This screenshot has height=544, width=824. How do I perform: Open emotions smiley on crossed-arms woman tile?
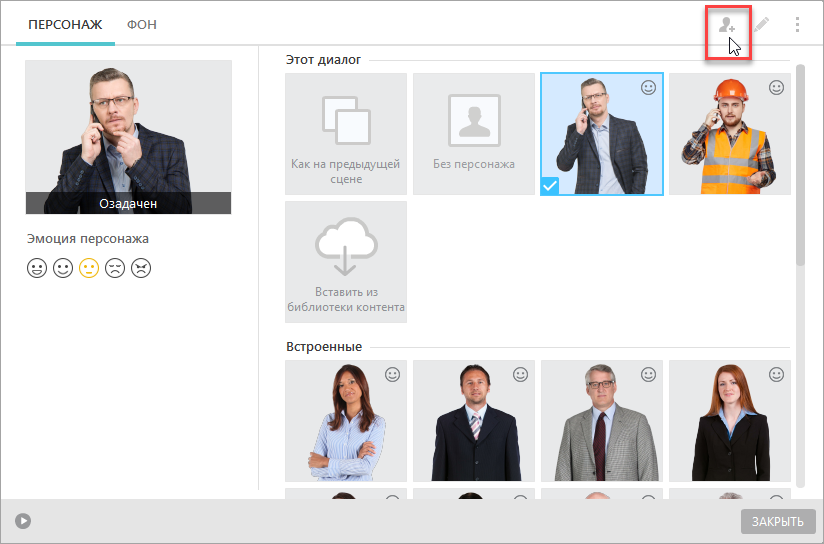coord(393,374)
